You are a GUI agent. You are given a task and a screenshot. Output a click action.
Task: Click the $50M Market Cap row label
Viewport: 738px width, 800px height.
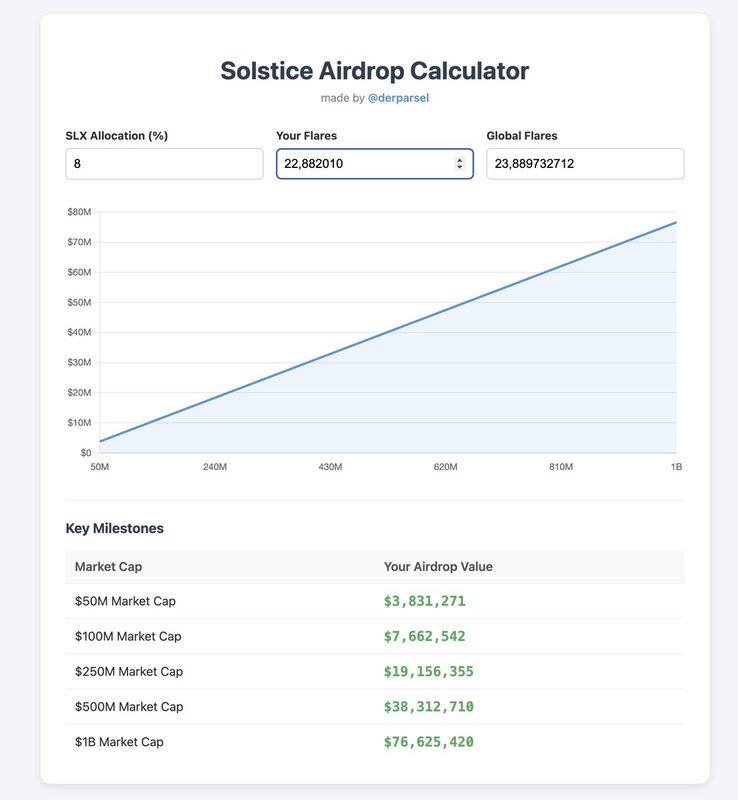[x=125, y=601]
